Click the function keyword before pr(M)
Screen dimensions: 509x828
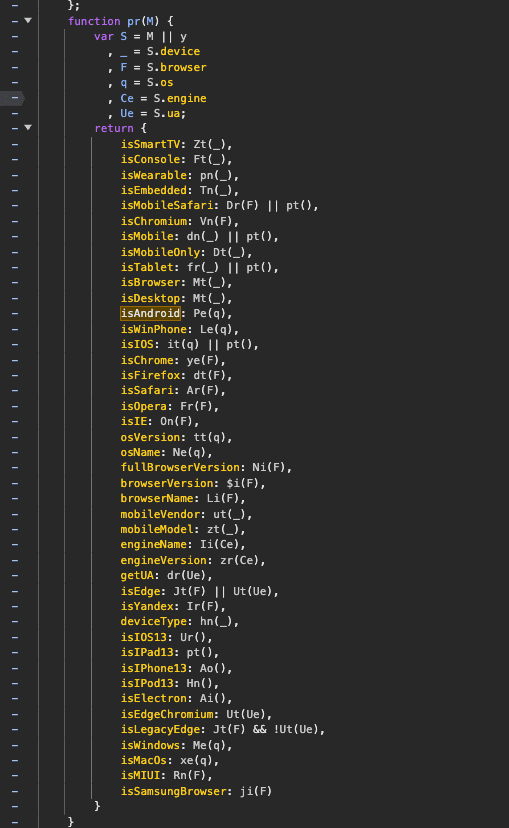(x=94, y=21)
